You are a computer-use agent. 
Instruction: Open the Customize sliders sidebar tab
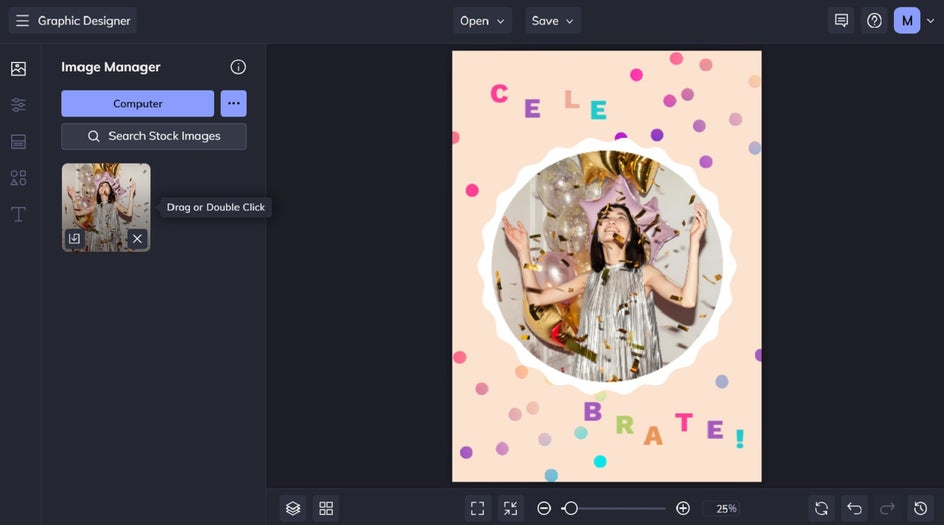(19, 105)
